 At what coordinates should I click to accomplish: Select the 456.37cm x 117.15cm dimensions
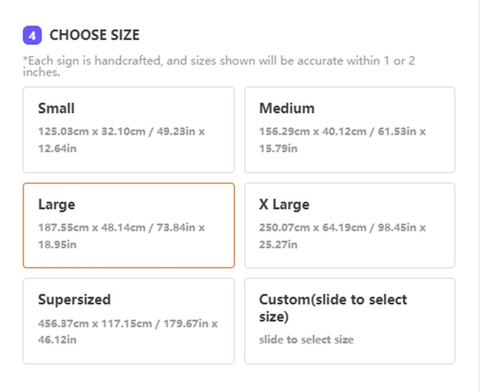point(95,323)
